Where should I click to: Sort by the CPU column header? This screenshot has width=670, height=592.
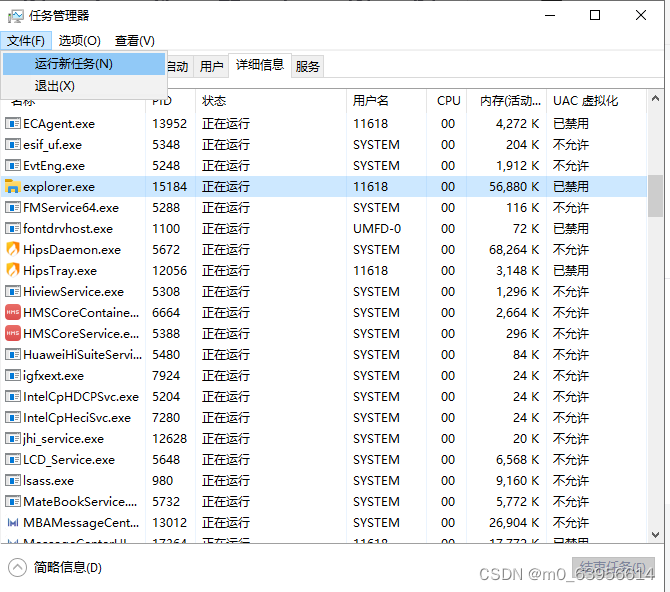click(447, 101)
